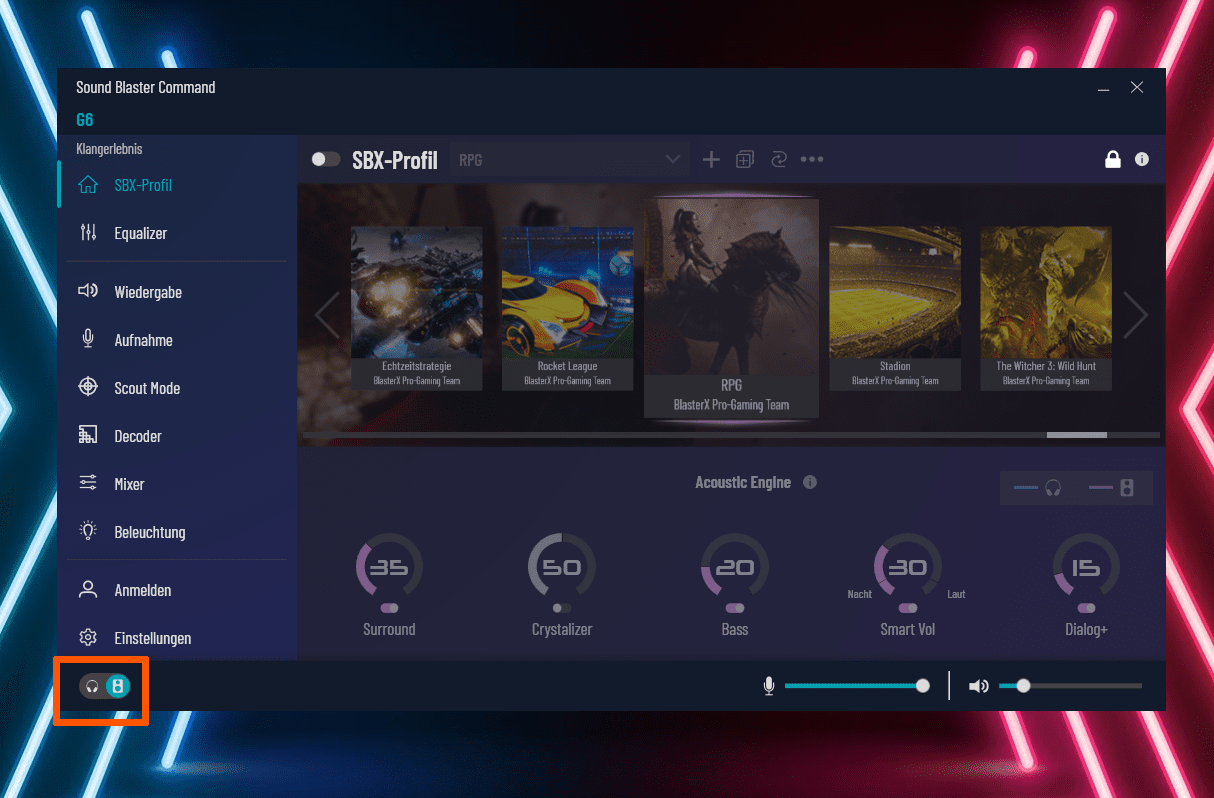Click the Anmelden user icon

(88, 589)
